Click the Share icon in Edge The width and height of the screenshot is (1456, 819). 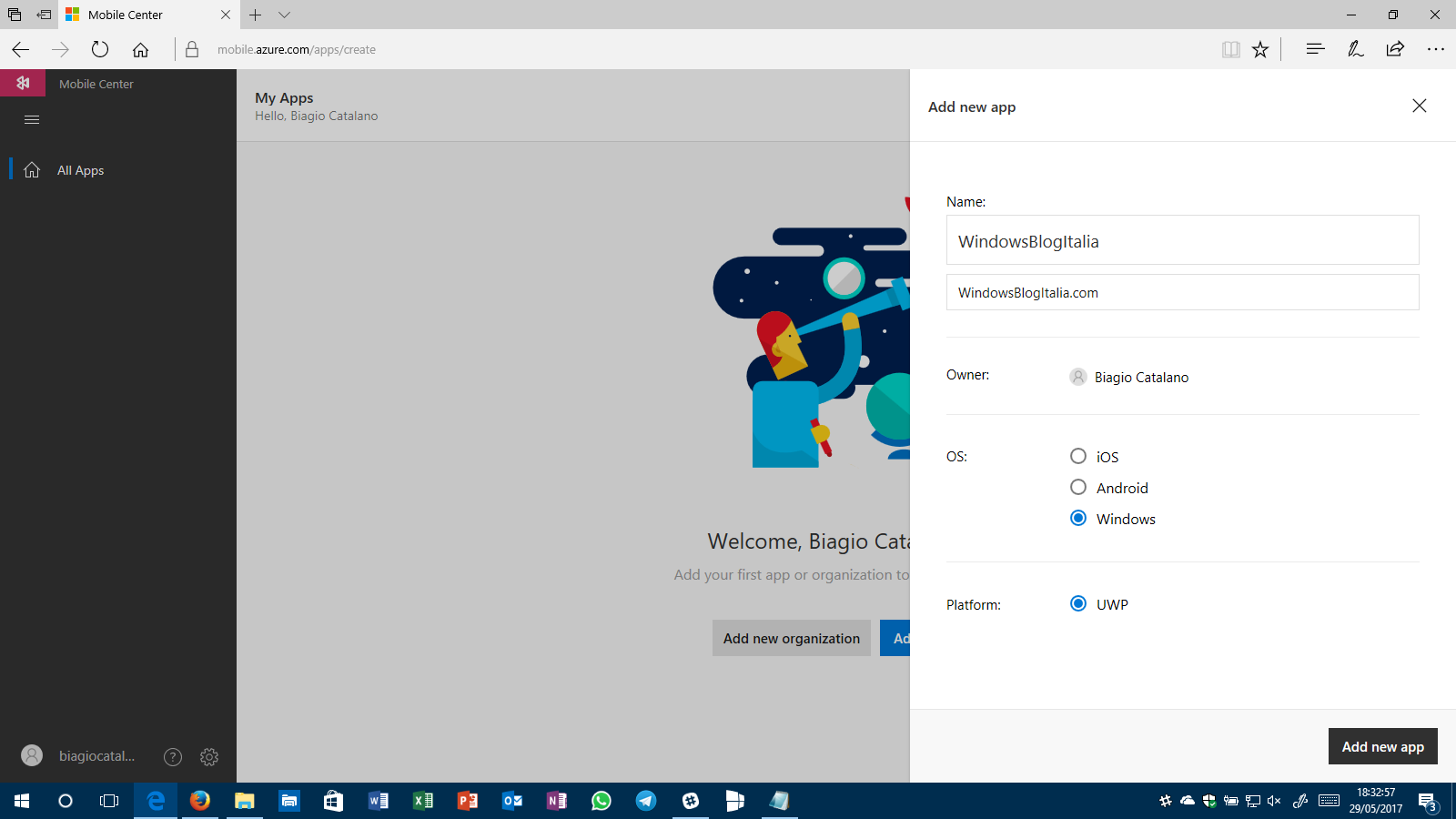[x=1395, y=49]
